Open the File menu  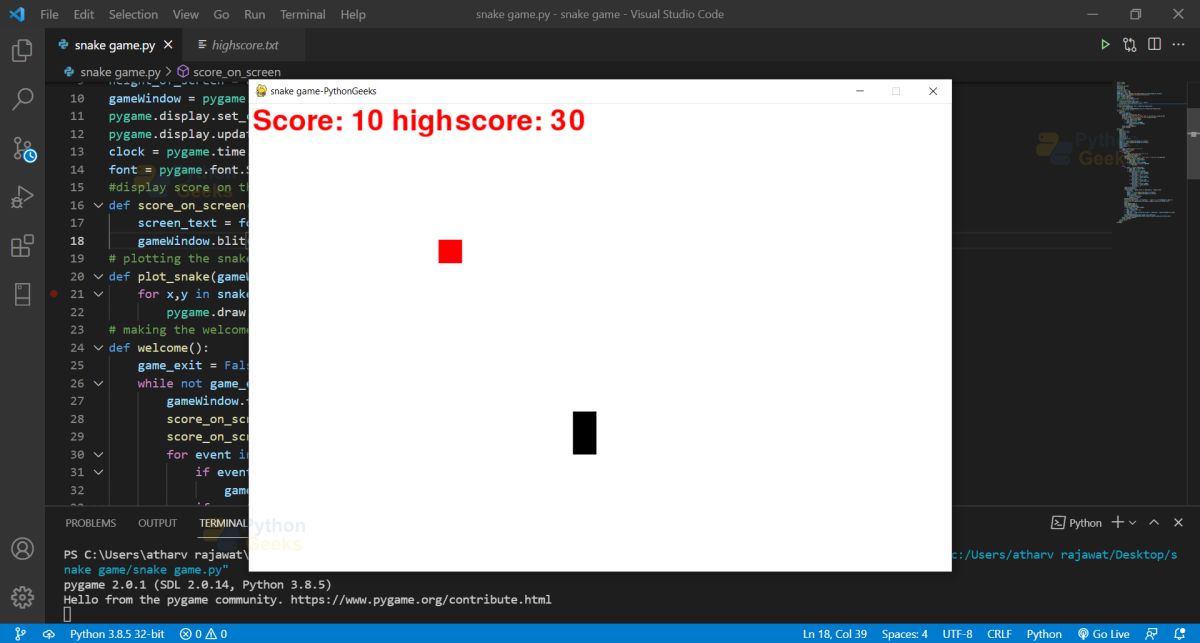click(x=49, y=14)
